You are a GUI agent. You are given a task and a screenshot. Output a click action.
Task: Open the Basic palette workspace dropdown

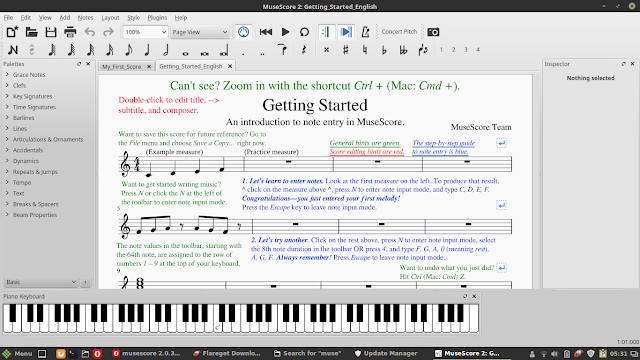click(x=41, y=282)
